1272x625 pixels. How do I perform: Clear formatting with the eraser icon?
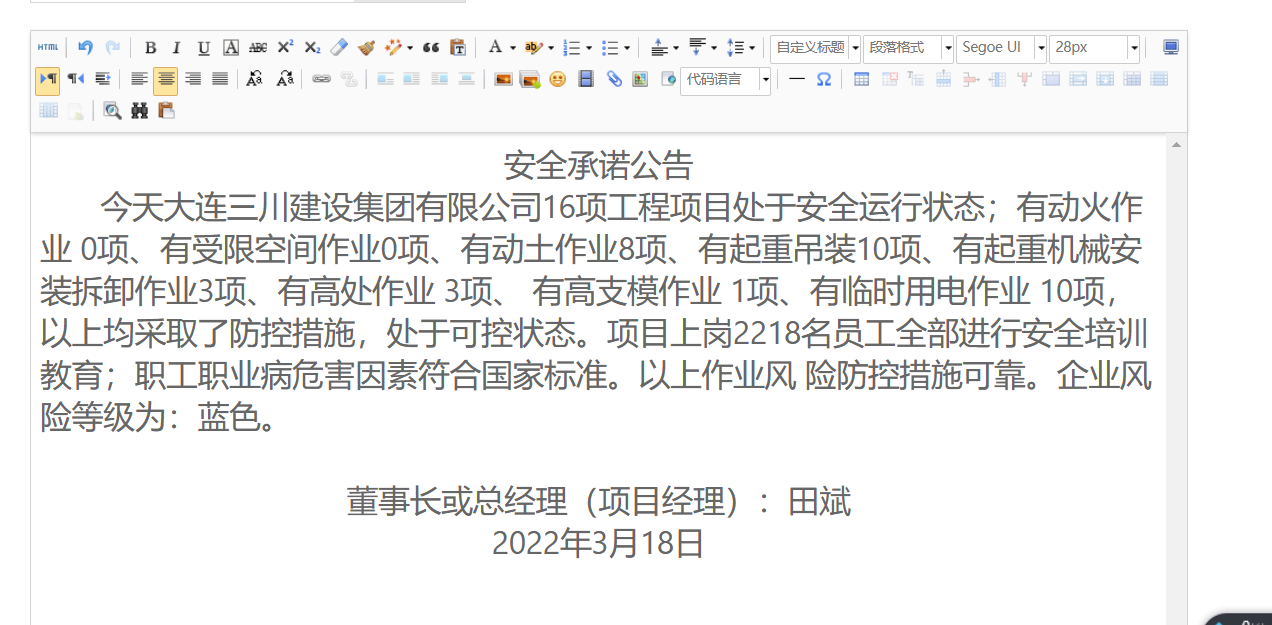coord(339,47)
